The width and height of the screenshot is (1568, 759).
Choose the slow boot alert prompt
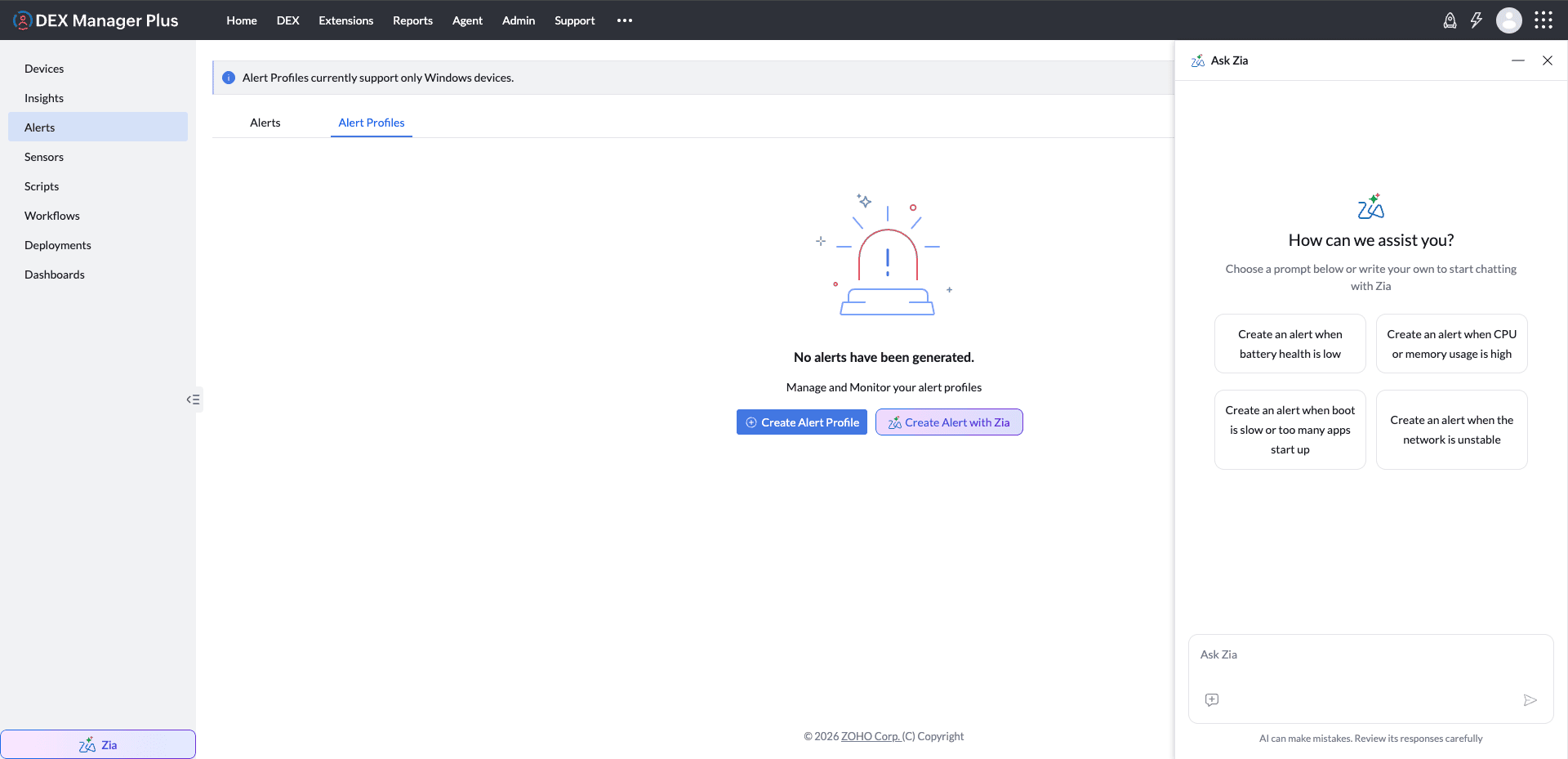coord(1290,430)
